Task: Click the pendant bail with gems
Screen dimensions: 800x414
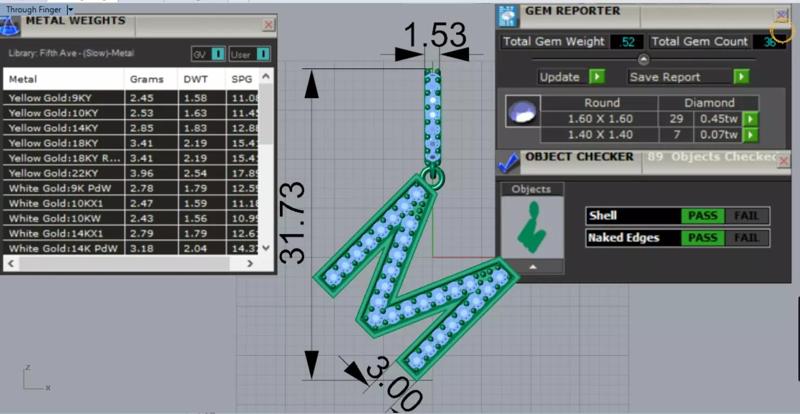Action: pos(433,118)
